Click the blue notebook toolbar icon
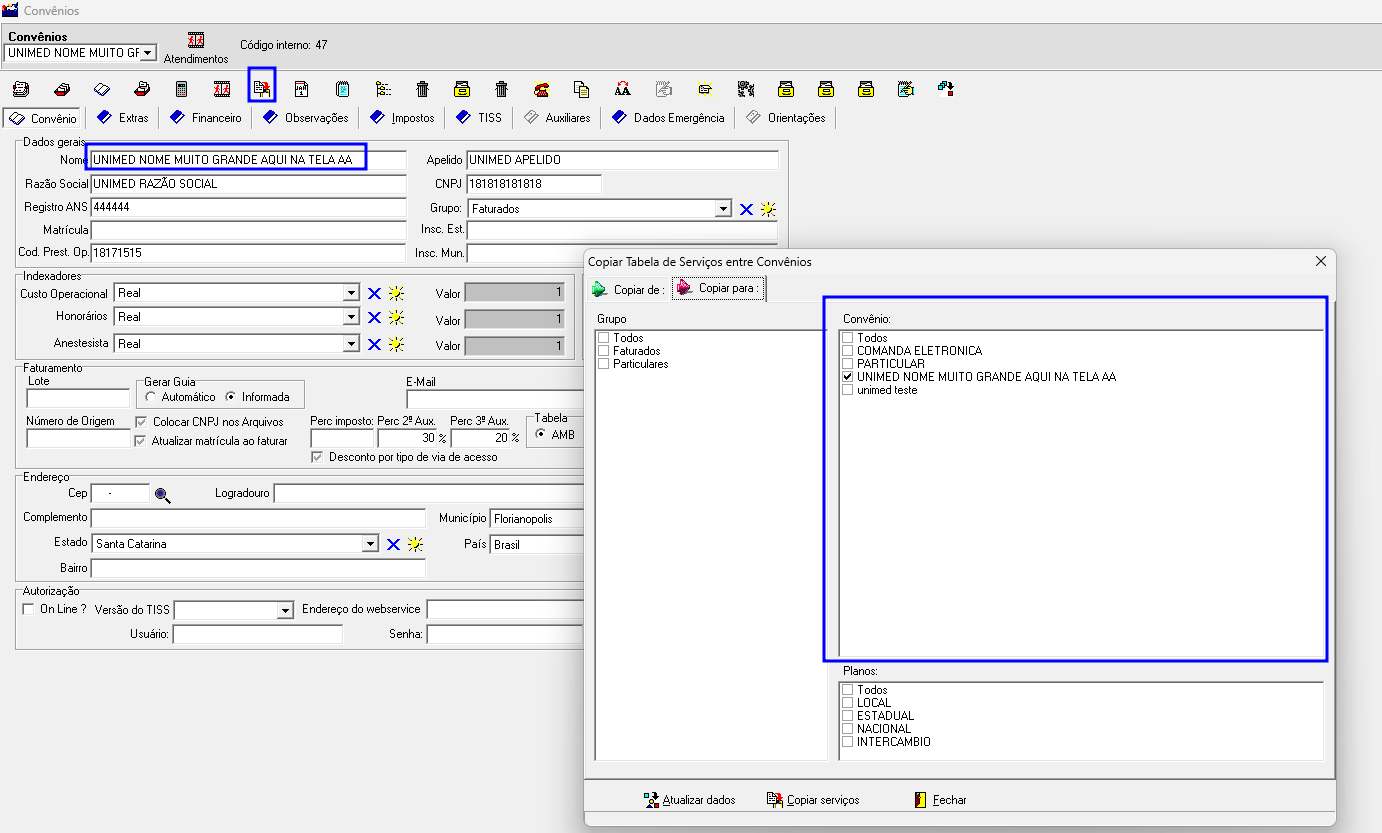Viewport: 1382px width, 833px height. [x=343, y=89]
